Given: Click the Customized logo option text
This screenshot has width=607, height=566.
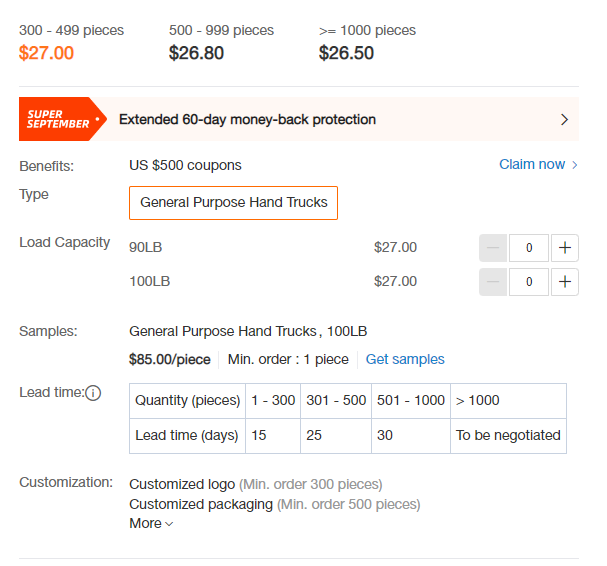Looking at the screenshot, I should pyautogui.click(x=182, y=484).
